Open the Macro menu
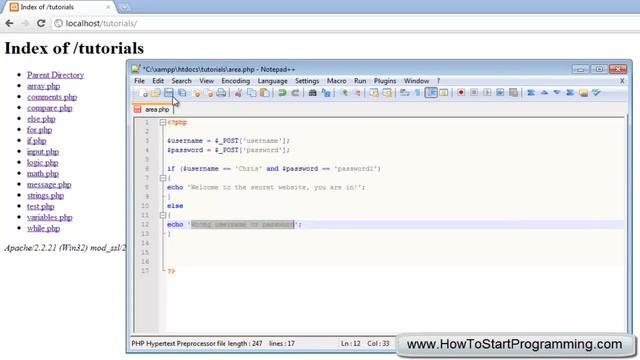 [x=336, y=81]
